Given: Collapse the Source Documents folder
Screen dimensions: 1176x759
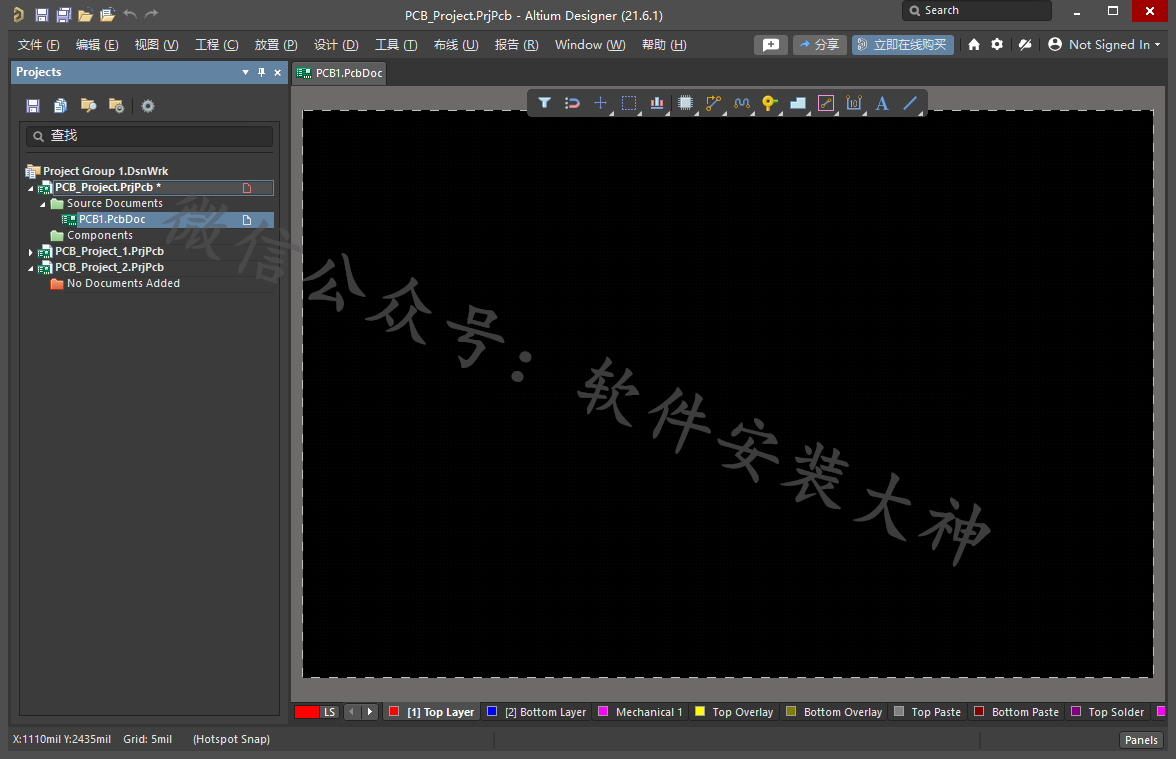Looking at the screenshot, I should [43, 204].
